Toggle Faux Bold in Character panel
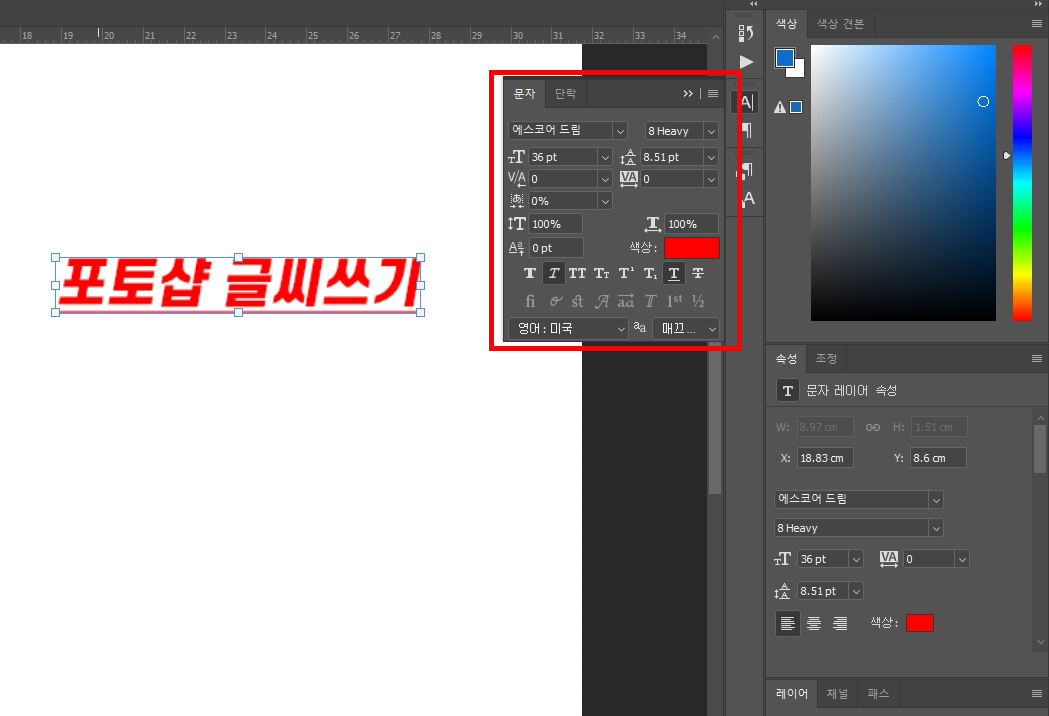The height and width of the screenshot is (716, 1049). tap(530, 273)
